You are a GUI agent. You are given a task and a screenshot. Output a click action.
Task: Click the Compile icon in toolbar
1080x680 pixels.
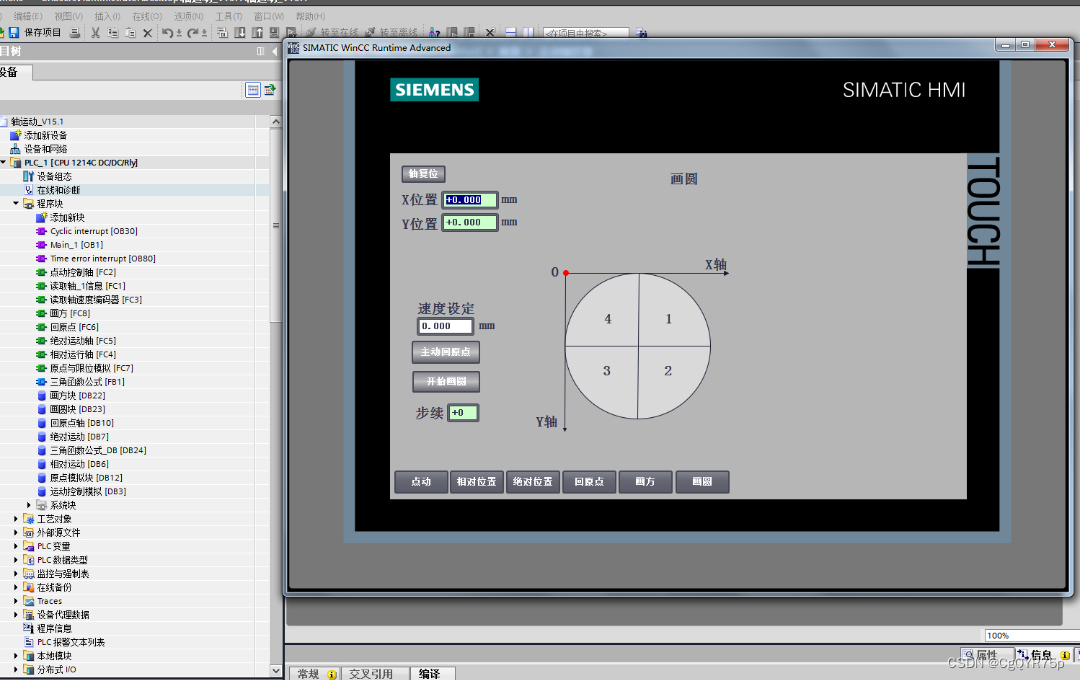pos(222,32)
